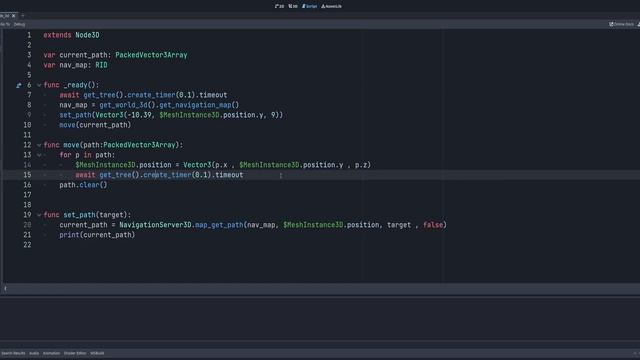Click 'path.clear()' on line 16

(x=83, y=185)
